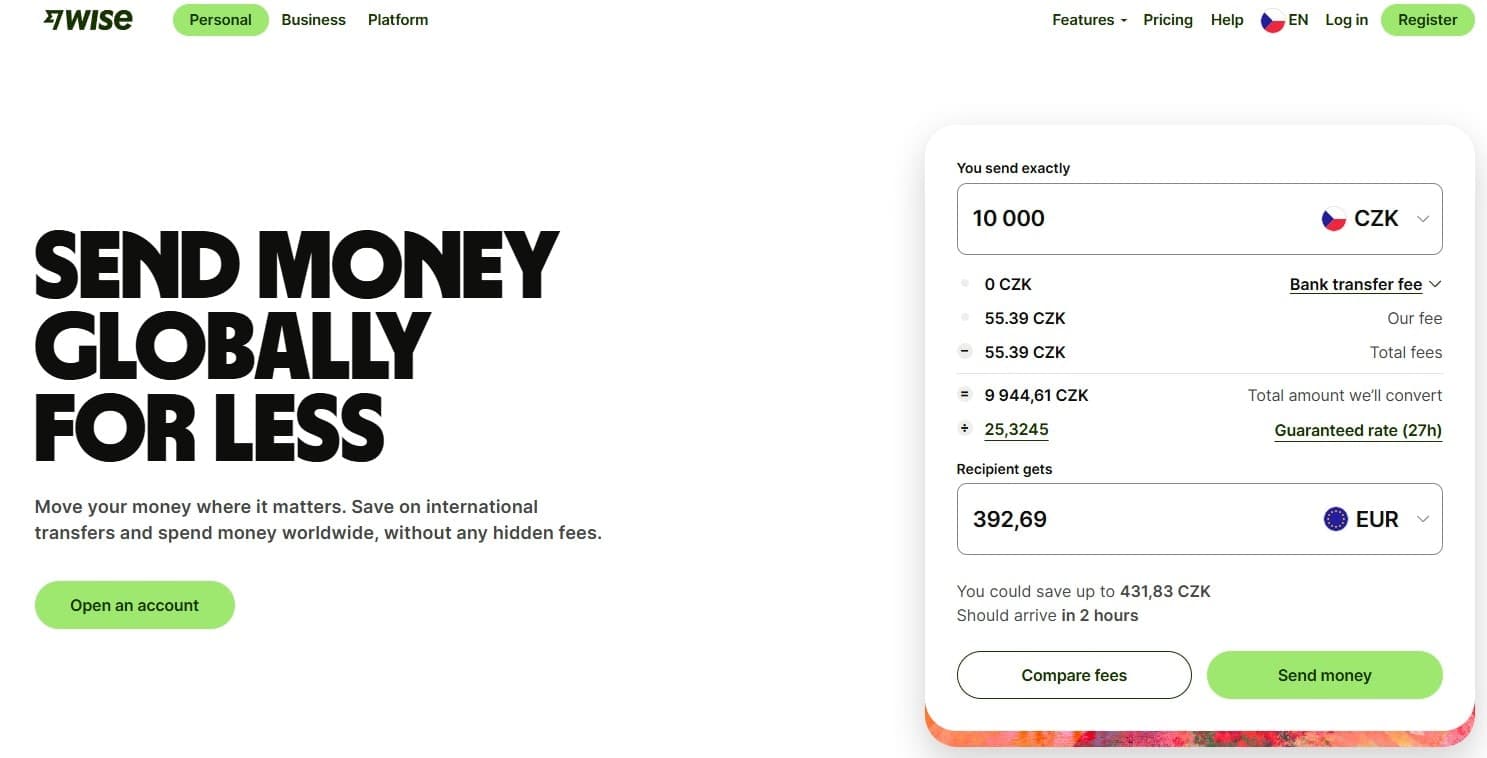Open the Platform section
Viewport: 1487px width, 758px height.
[x=398, y=20]
